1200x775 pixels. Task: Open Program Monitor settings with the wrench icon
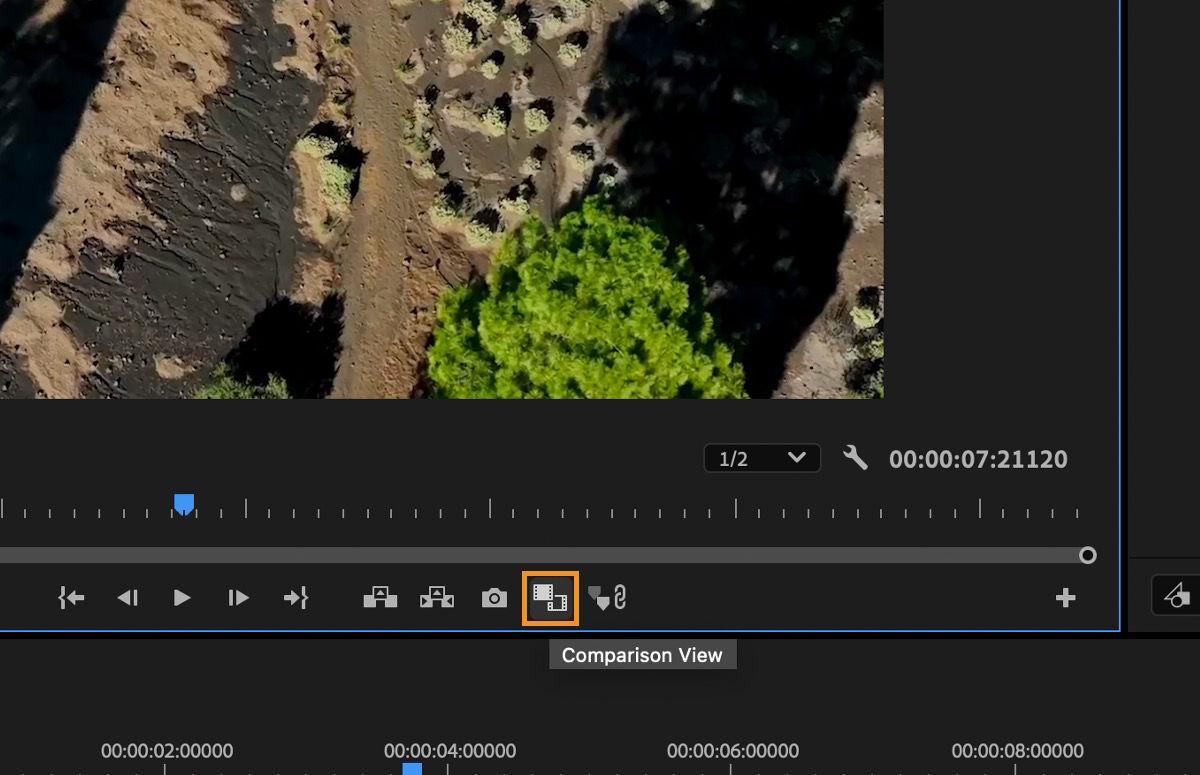tap(855, 458)
